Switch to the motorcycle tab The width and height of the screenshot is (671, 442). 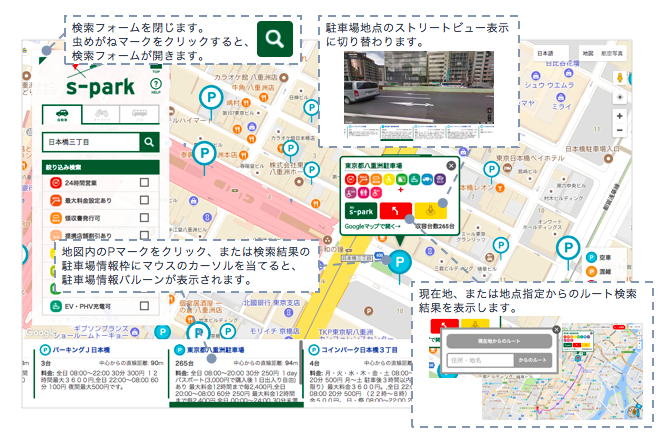tap(101, 114)
